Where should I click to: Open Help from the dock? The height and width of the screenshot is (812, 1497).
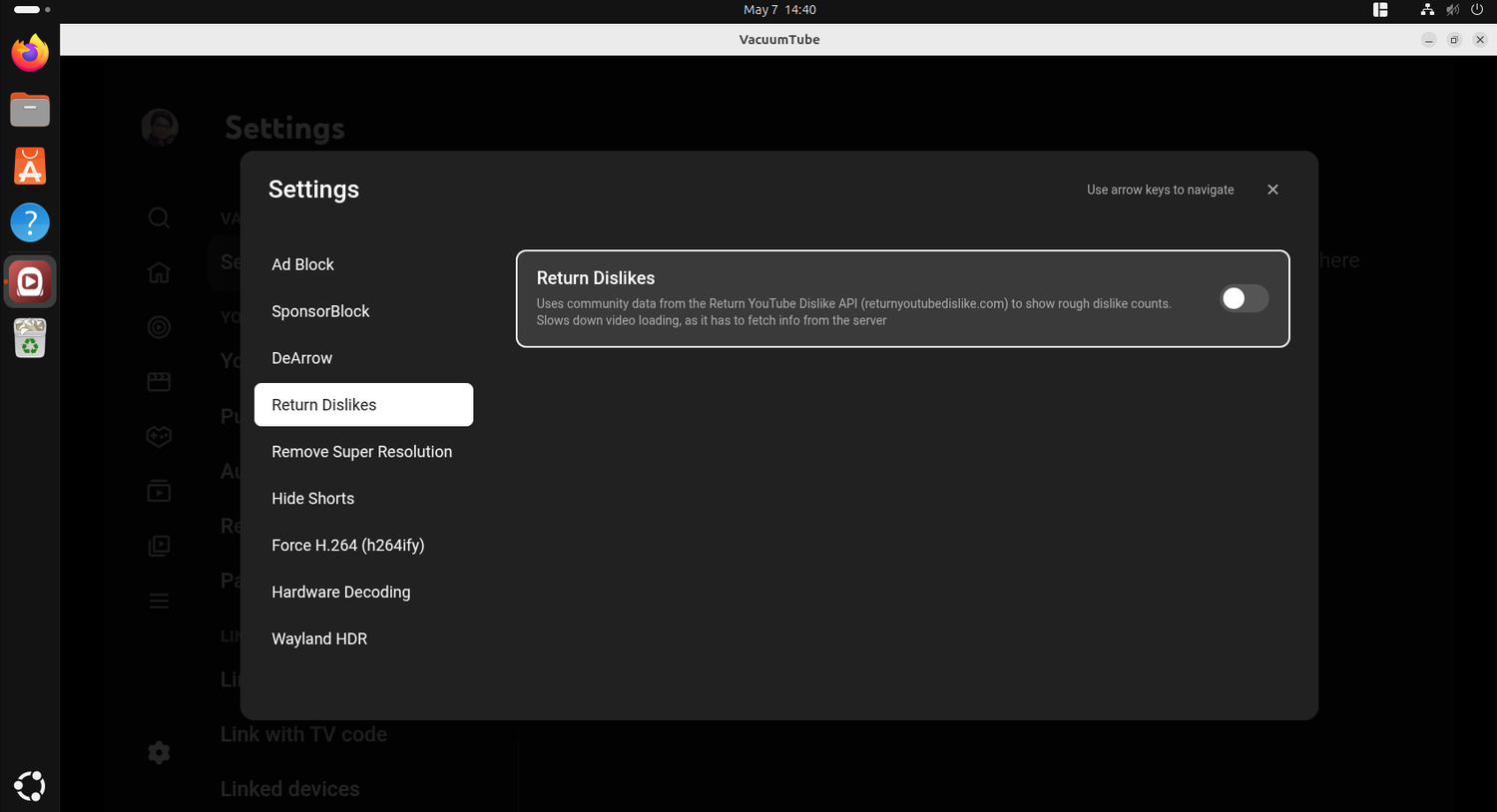(x=30, y=222)
